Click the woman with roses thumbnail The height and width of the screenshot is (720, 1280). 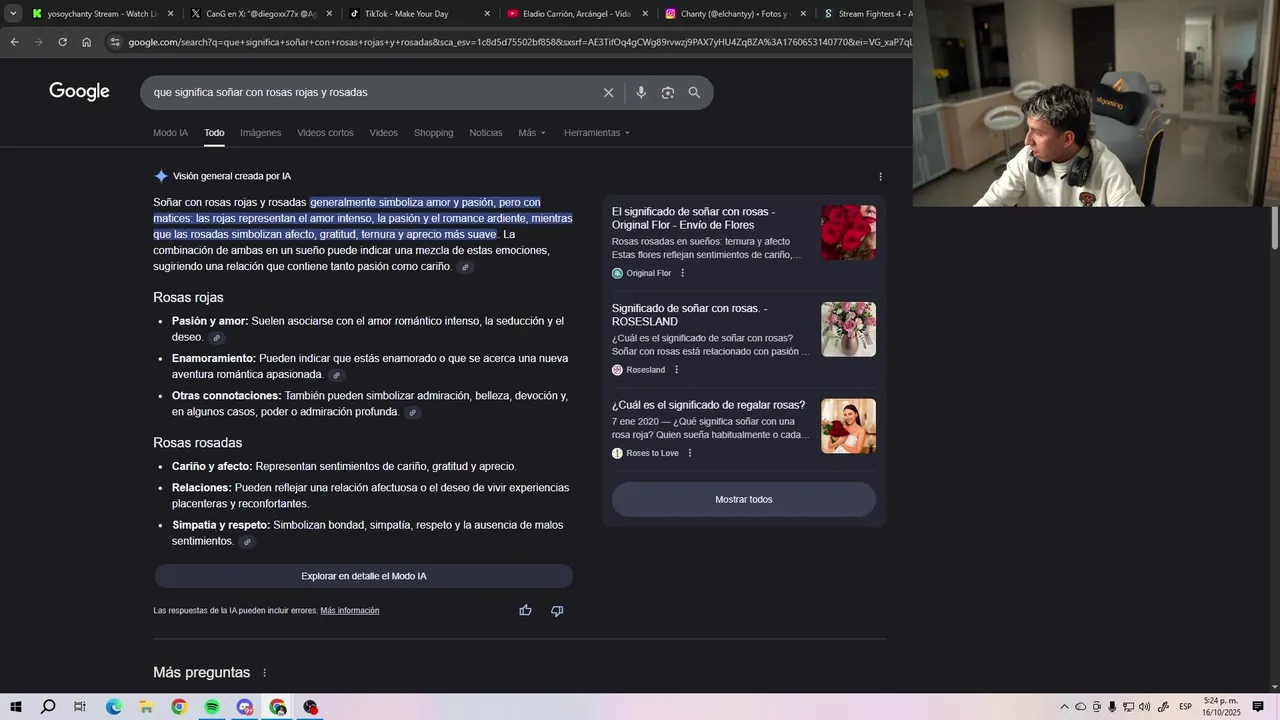pyautogui.click(x=848, y=426)
